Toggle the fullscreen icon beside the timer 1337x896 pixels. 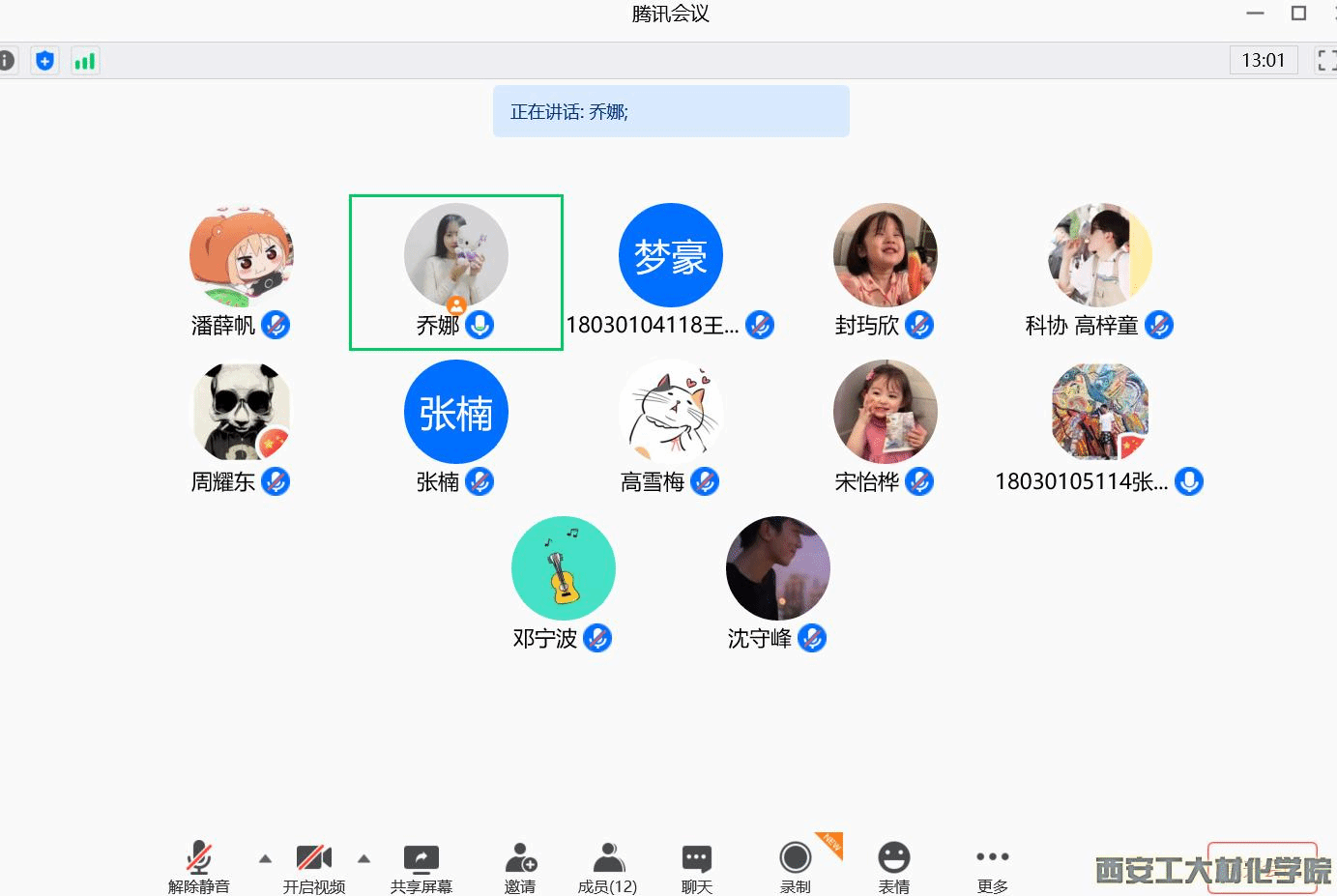pyautogui.click(x=1325, y=61)
